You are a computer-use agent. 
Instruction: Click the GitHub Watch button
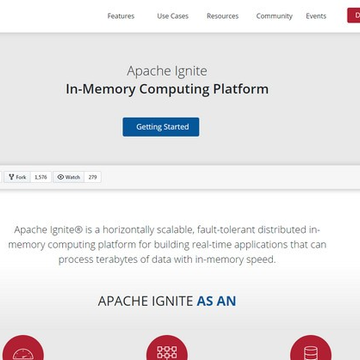tap(69, 177)
